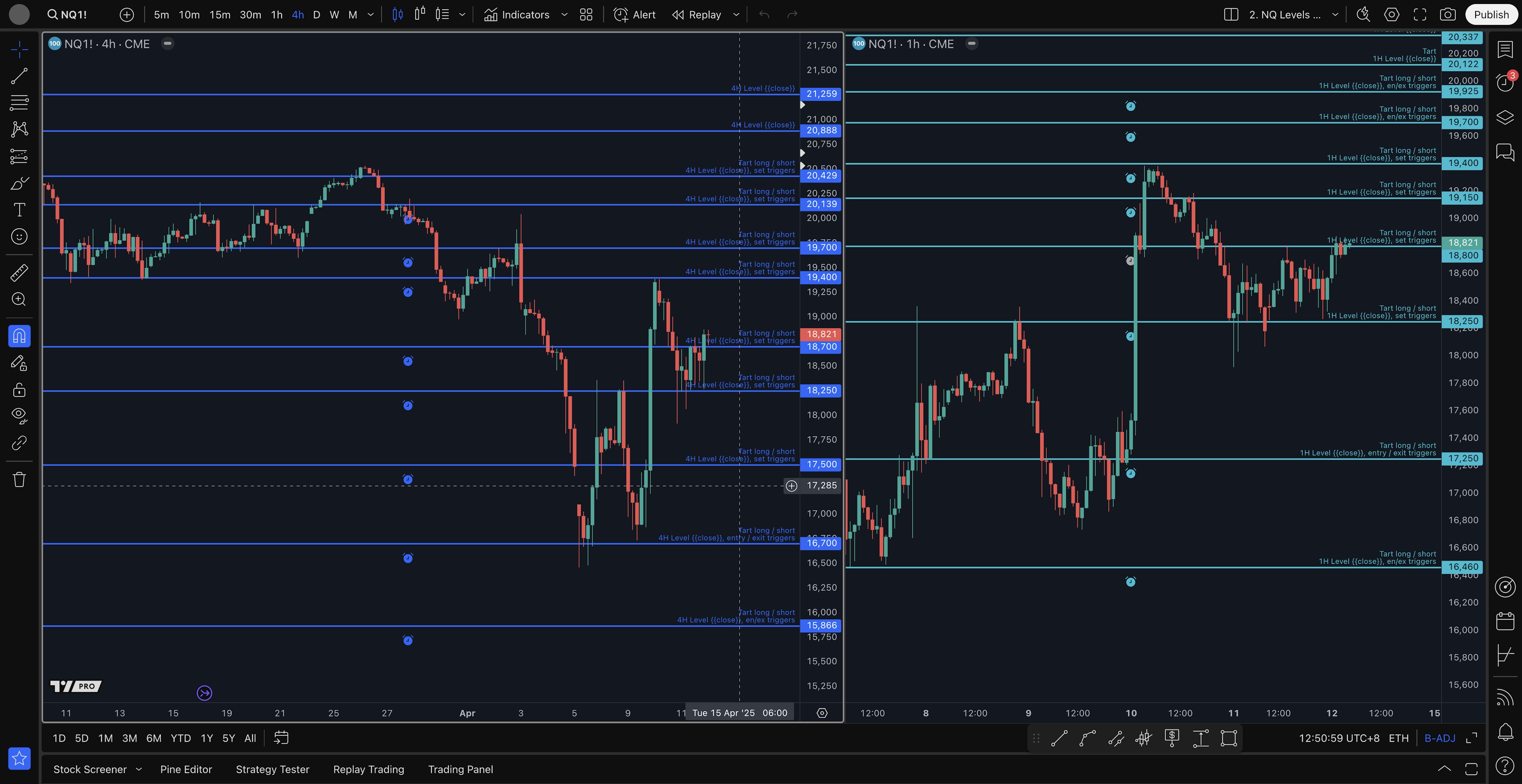Select the Measure ruler tool
The width and height of the screenshot is (1522, 784).
(19, 272)
